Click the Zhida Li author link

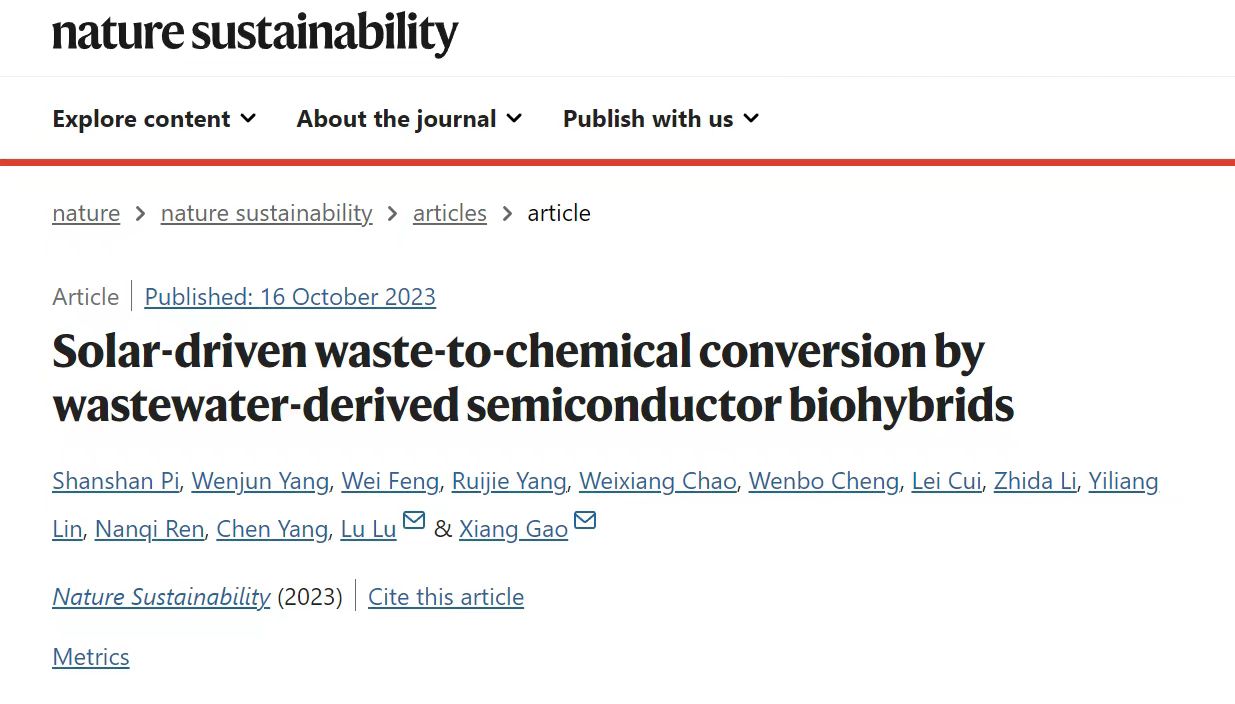[x=1035, y=482]
